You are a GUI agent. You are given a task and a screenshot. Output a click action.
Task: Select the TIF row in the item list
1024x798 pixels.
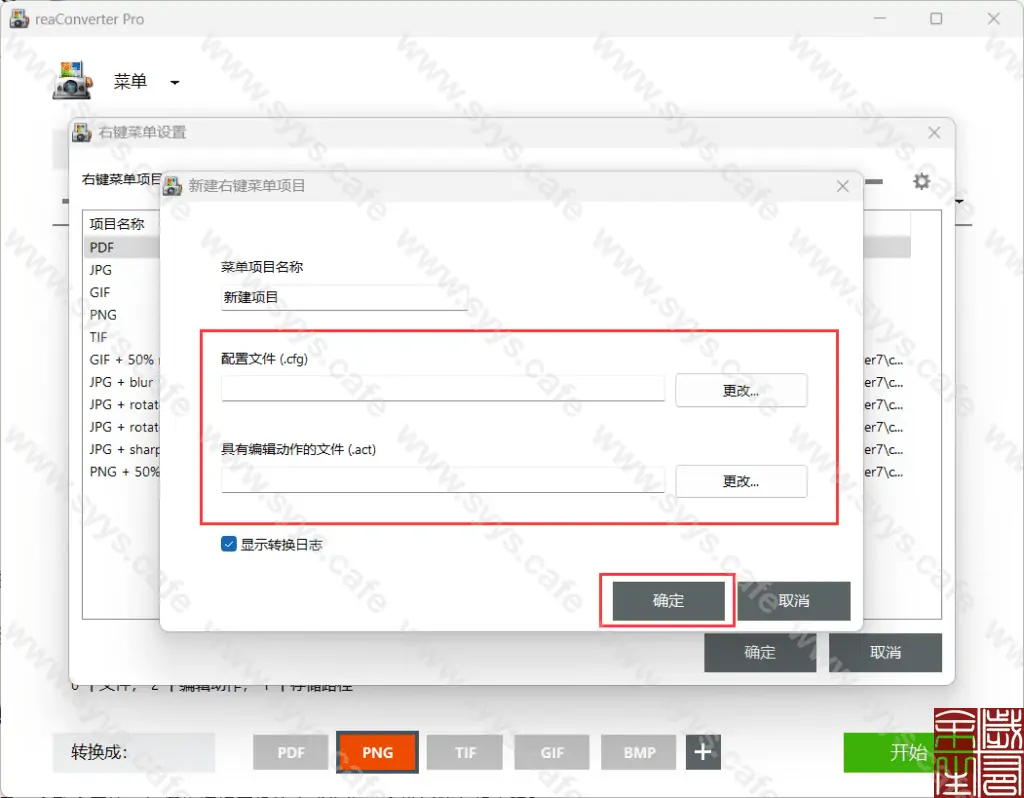click(121, 337)
